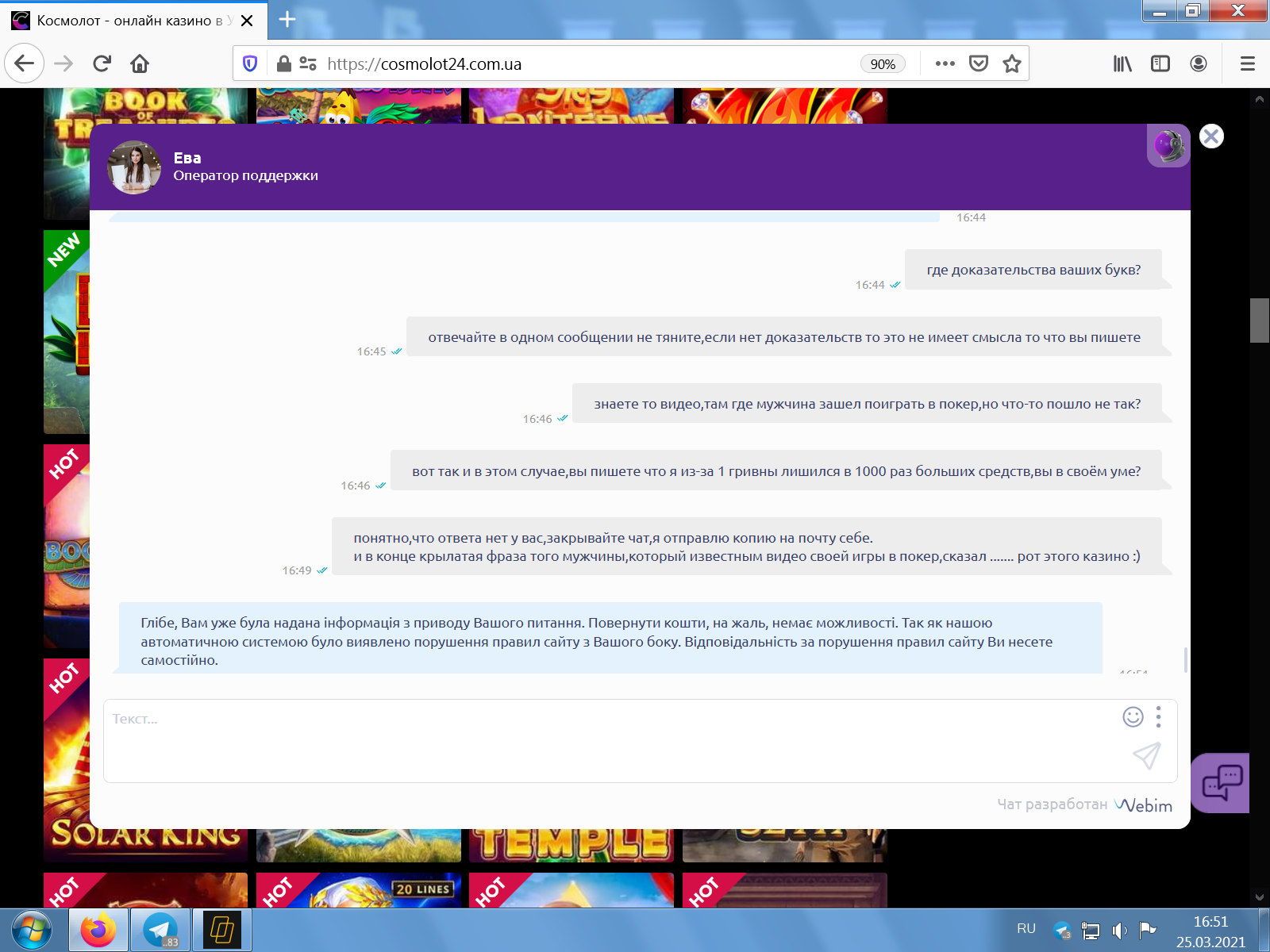Click the message 'где доказательства ваших букв?'
The image size is (1270, 952).
pyautogui.click(x=1033, y=270)
